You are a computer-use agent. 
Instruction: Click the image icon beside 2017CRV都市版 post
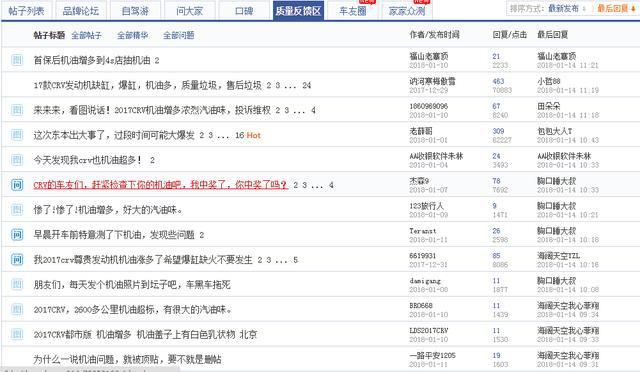17,334
